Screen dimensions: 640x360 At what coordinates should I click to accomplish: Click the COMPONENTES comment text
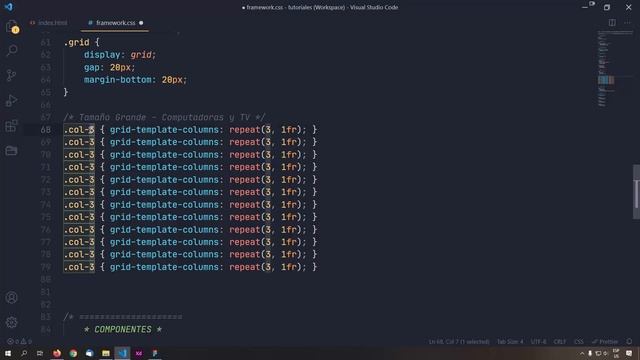tap(122, 329)
